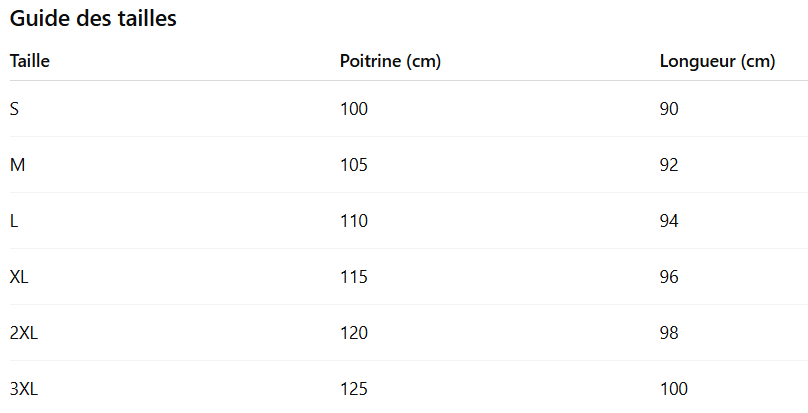Select the chest value 110 for size L
808x413 pixels.
pyautogui.click(x=354, y=220)
